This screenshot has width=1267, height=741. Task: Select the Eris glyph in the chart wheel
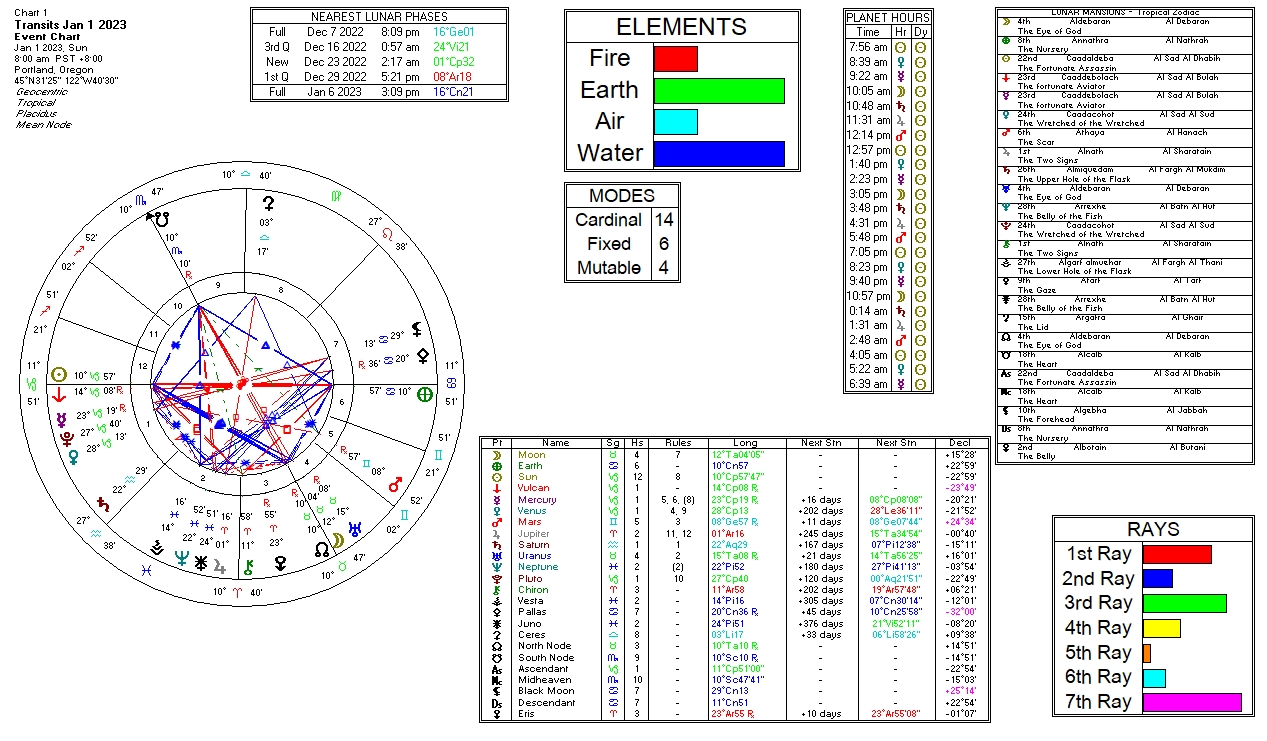pyautogui.click(x=281, y=563)
